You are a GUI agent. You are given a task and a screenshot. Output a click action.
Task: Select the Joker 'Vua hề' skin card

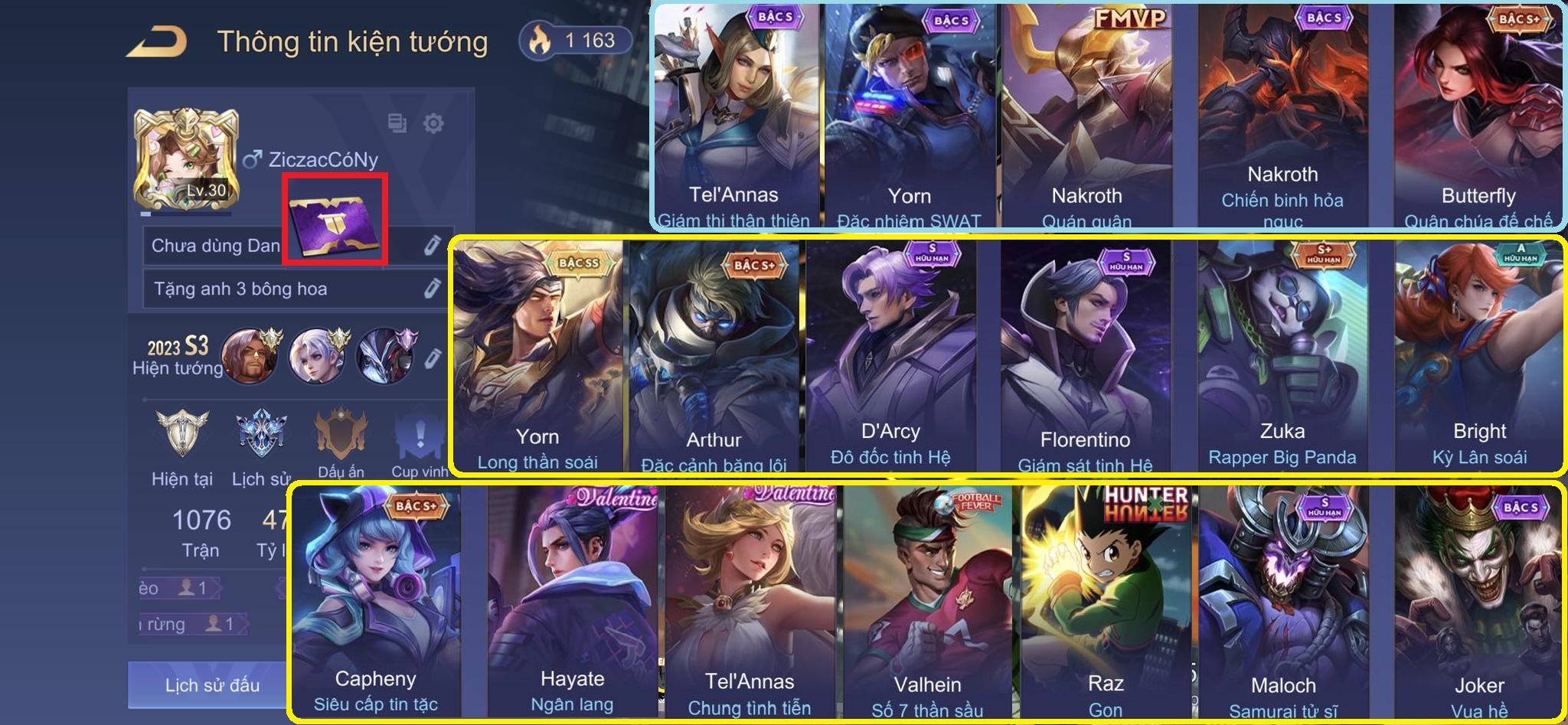(x=1478, y=603)
